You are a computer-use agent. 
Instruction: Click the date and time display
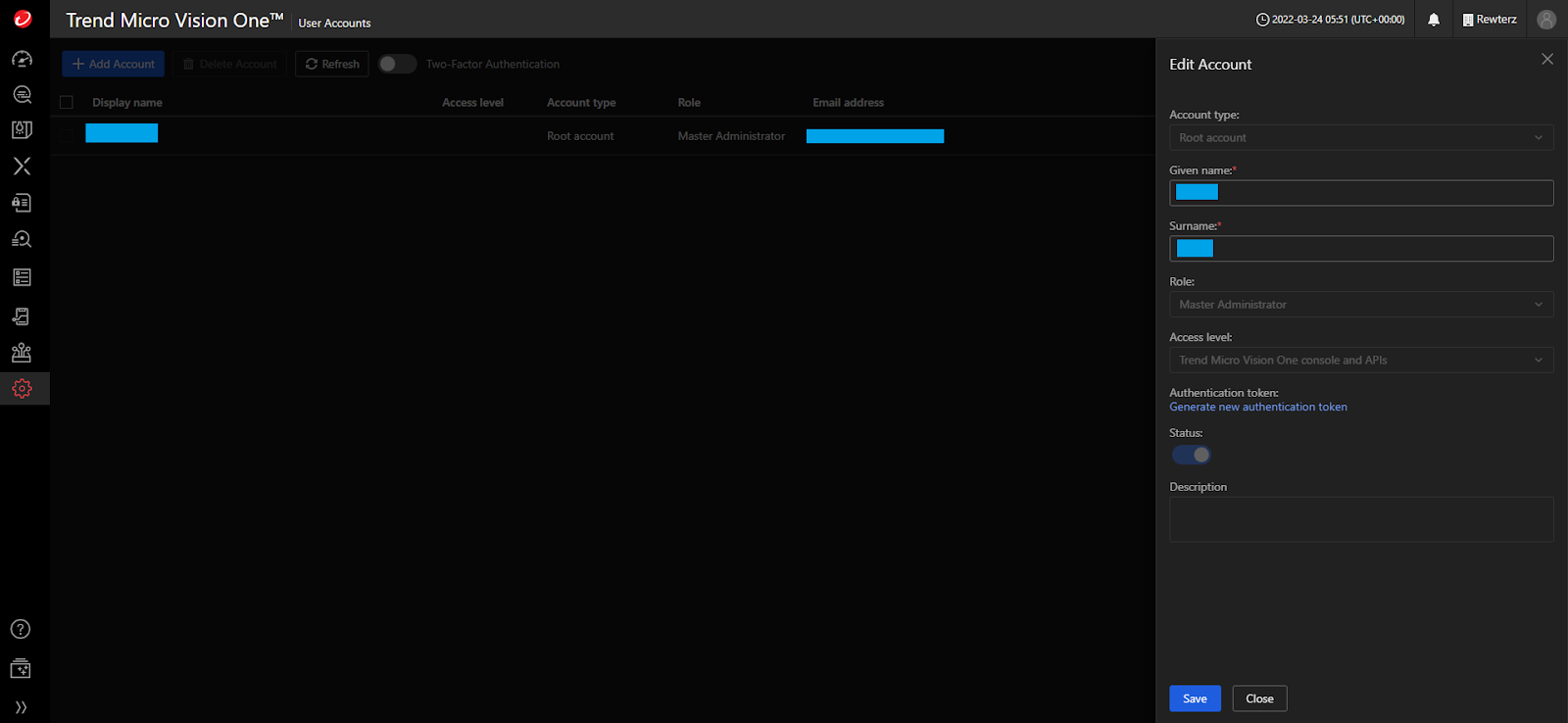pyautogui.click(x=1338, y=20)
